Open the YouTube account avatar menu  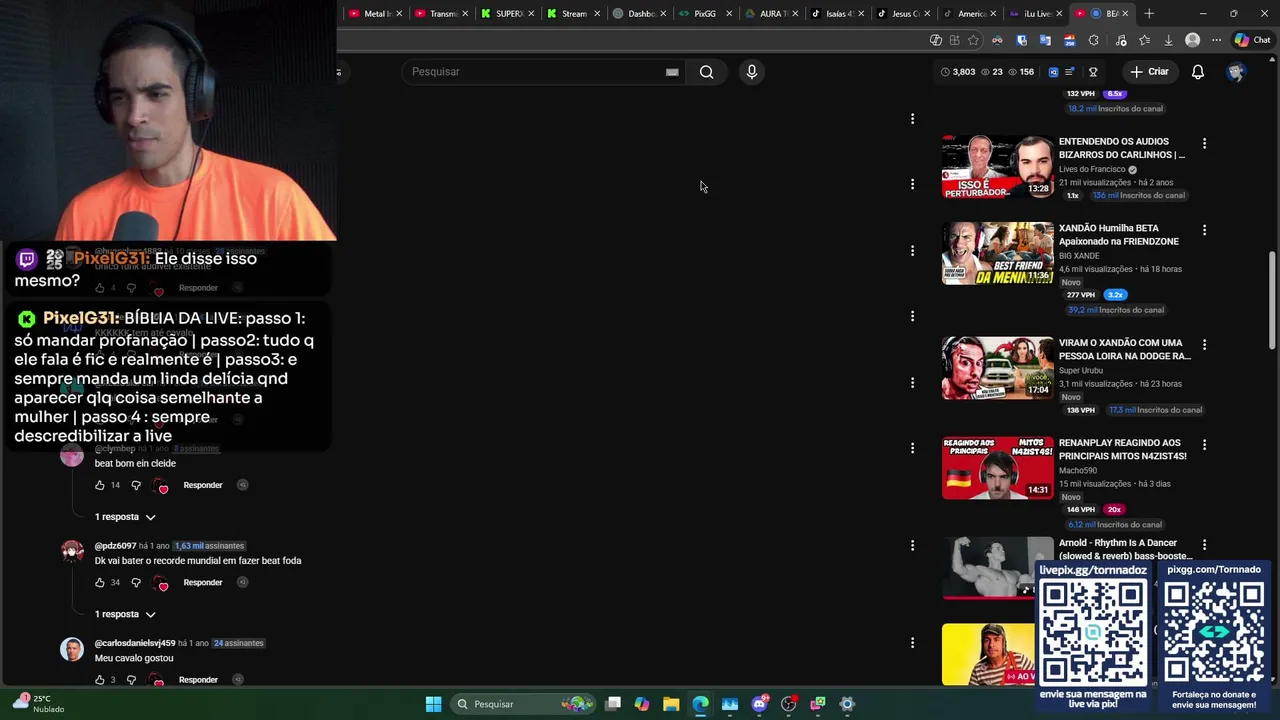pyautogui.click(x=1236, y=72)
